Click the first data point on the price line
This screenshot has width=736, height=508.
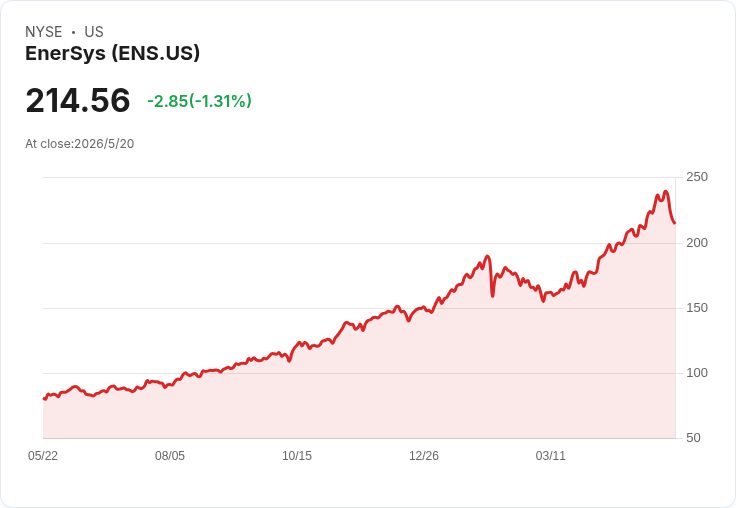tap(44, 399)
